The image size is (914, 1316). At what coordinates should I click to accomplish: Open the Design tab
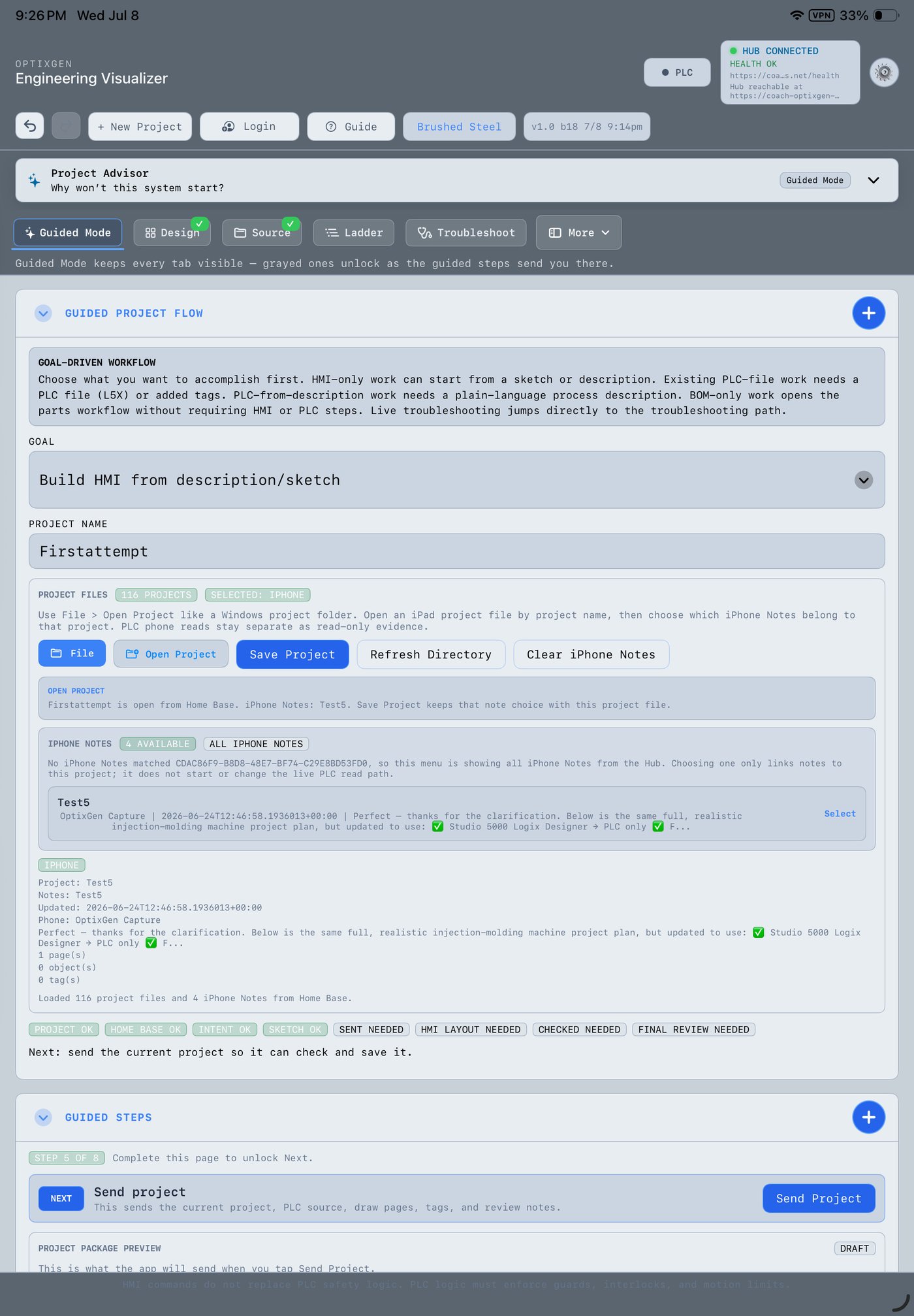click(172, 233)
